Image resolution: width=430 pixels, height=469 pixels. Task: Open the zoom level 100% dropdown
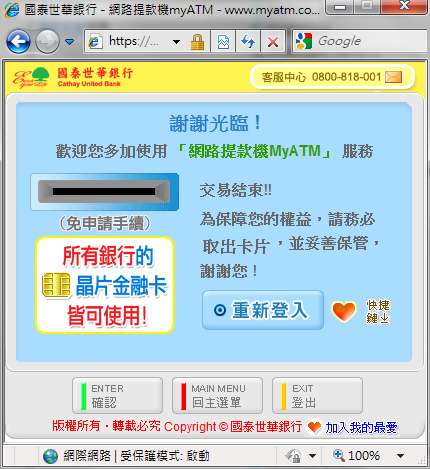[x=401, y=455]
